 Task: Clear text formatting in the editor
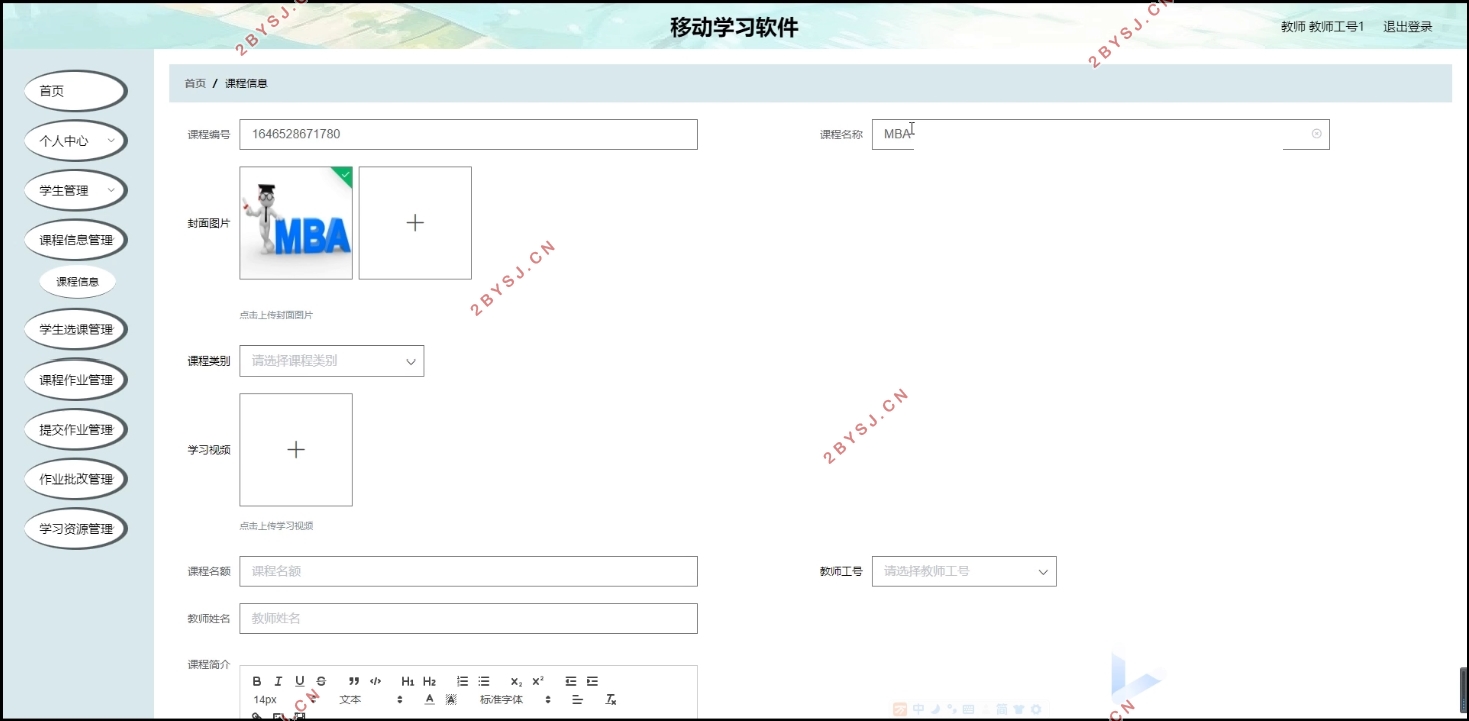coord(612,699)
